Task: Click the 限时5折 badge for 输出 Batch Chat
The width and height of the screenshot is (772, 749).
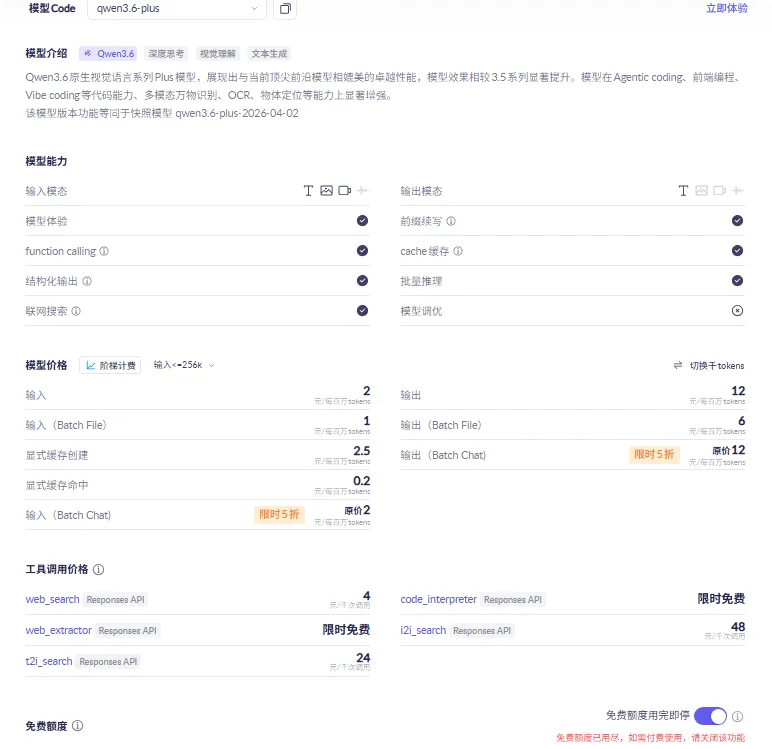Action: pyautogui.click(x=654, y=455)
